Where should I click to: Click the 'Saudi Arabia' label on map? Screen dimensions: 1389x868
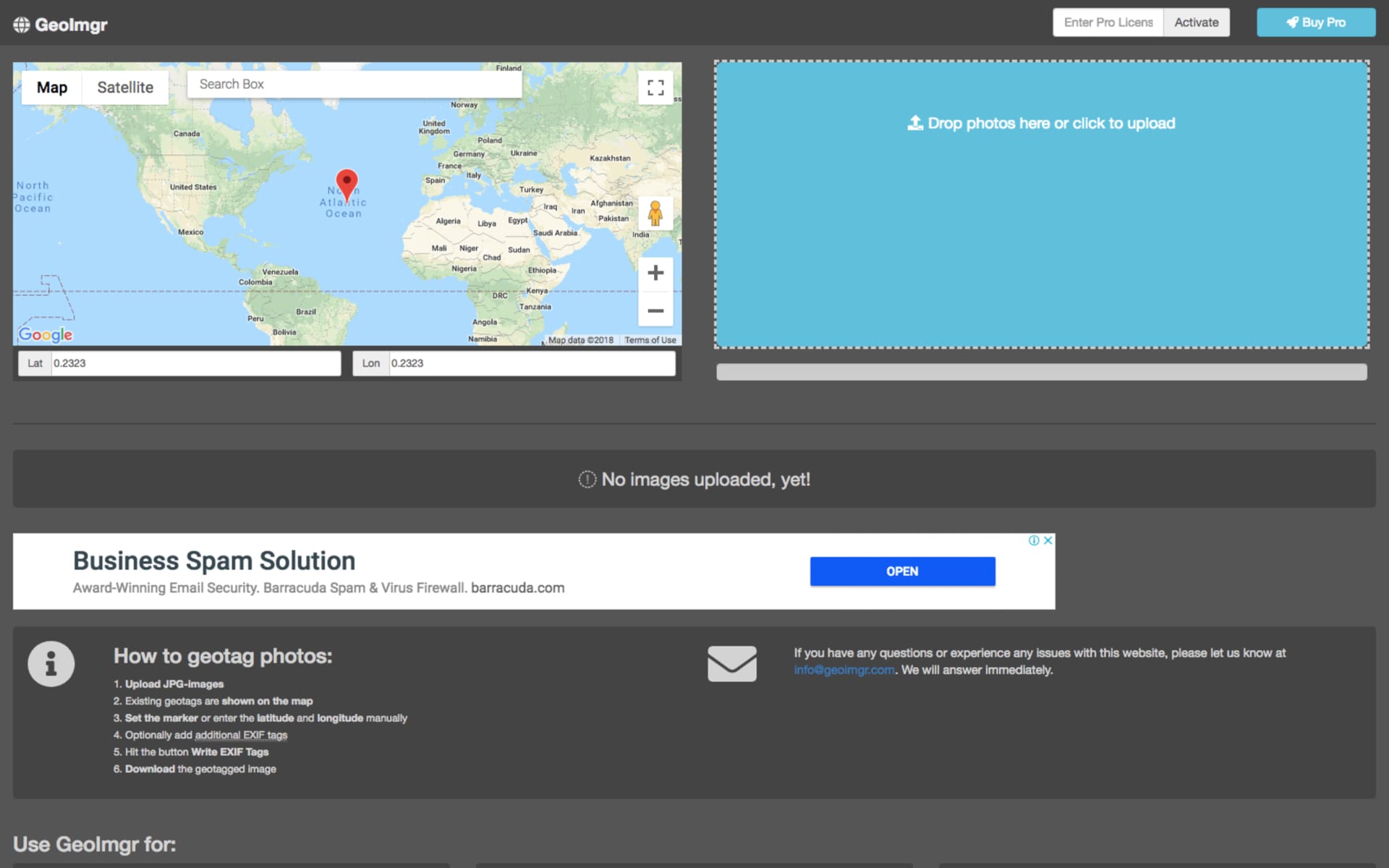point(555,233)
